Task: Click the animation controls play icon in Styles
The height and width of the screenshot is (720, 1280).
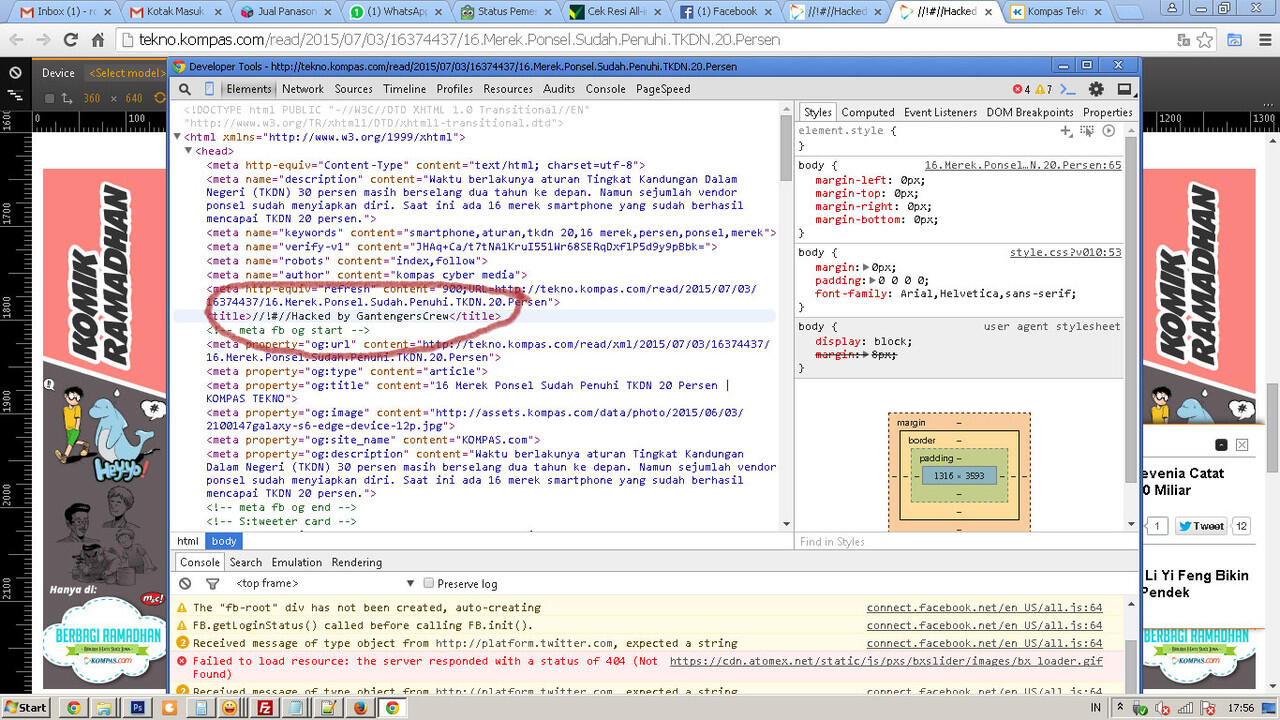Action: (1108, 131)
